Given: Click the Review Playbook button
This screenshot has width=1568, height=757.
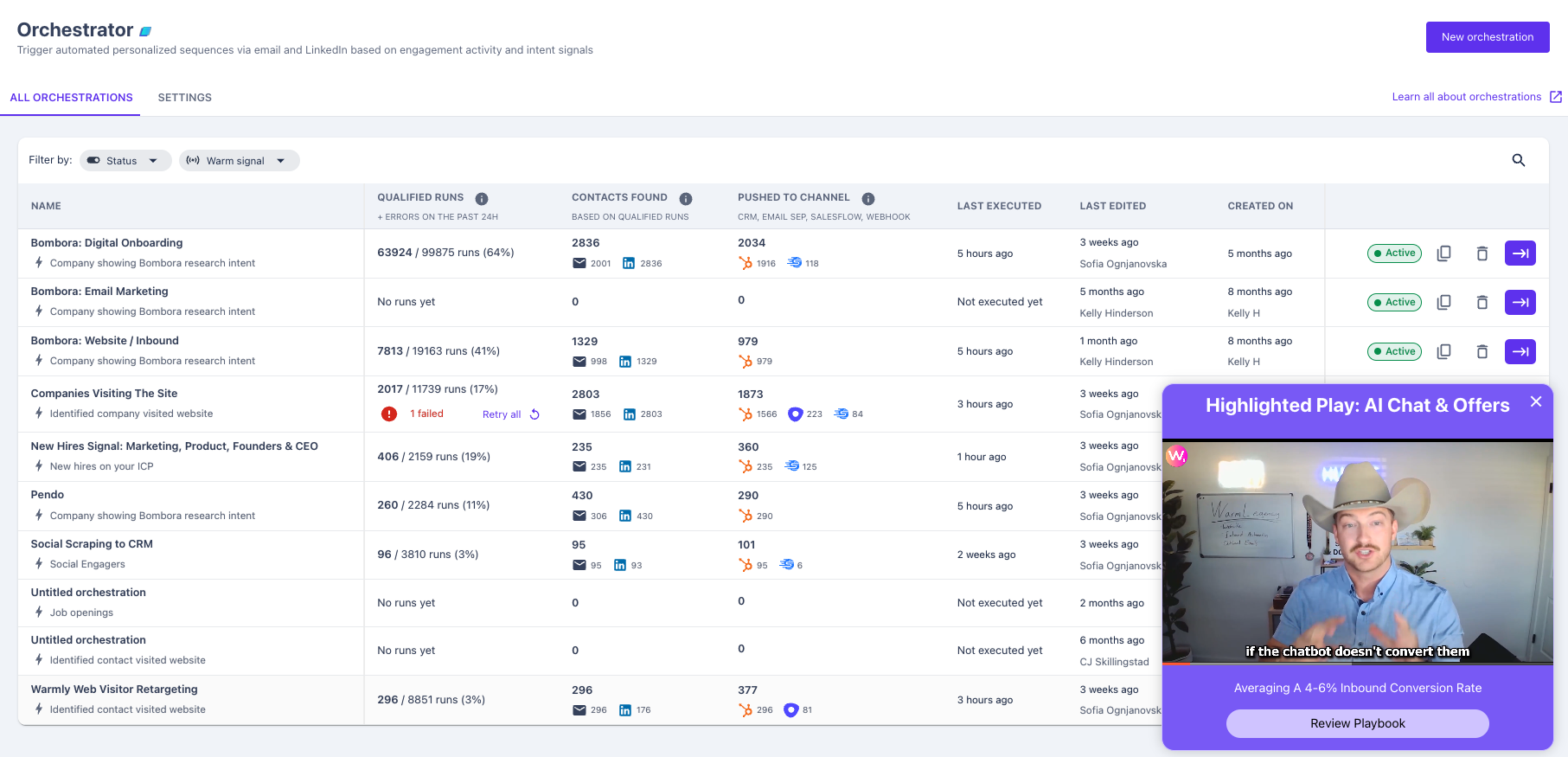Looking at the screenshot, I should pos(1357,723).
